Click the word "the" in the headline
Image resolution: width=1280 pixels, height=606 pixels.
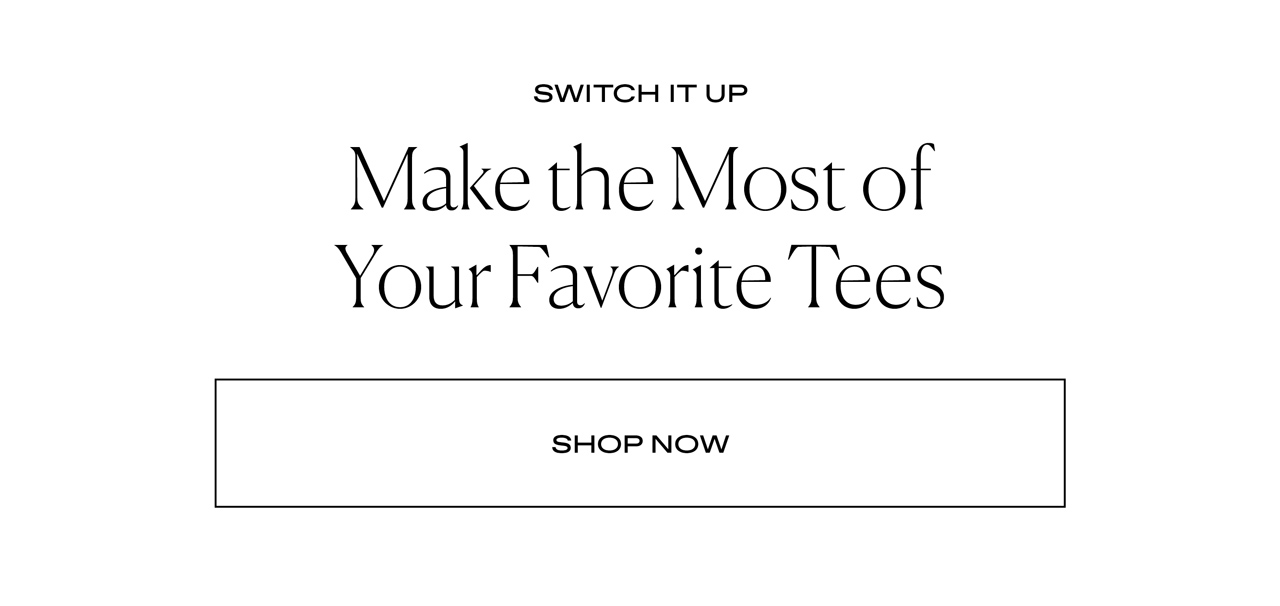600,180
